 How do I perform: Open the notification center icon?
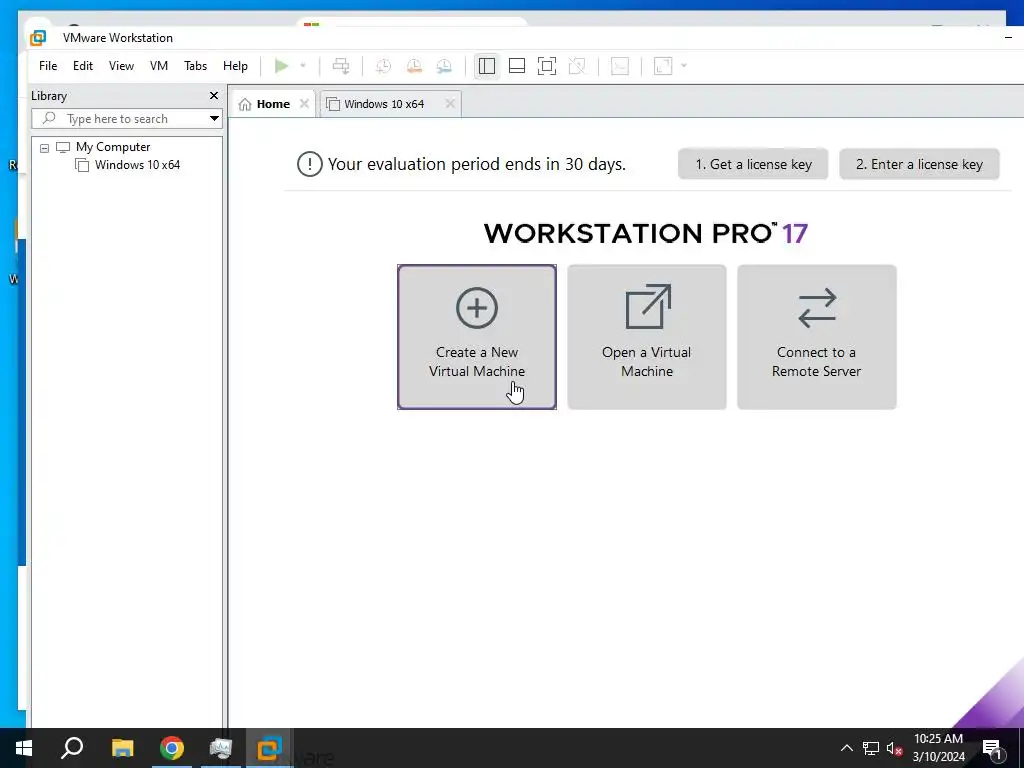click(x=993, y=749)
